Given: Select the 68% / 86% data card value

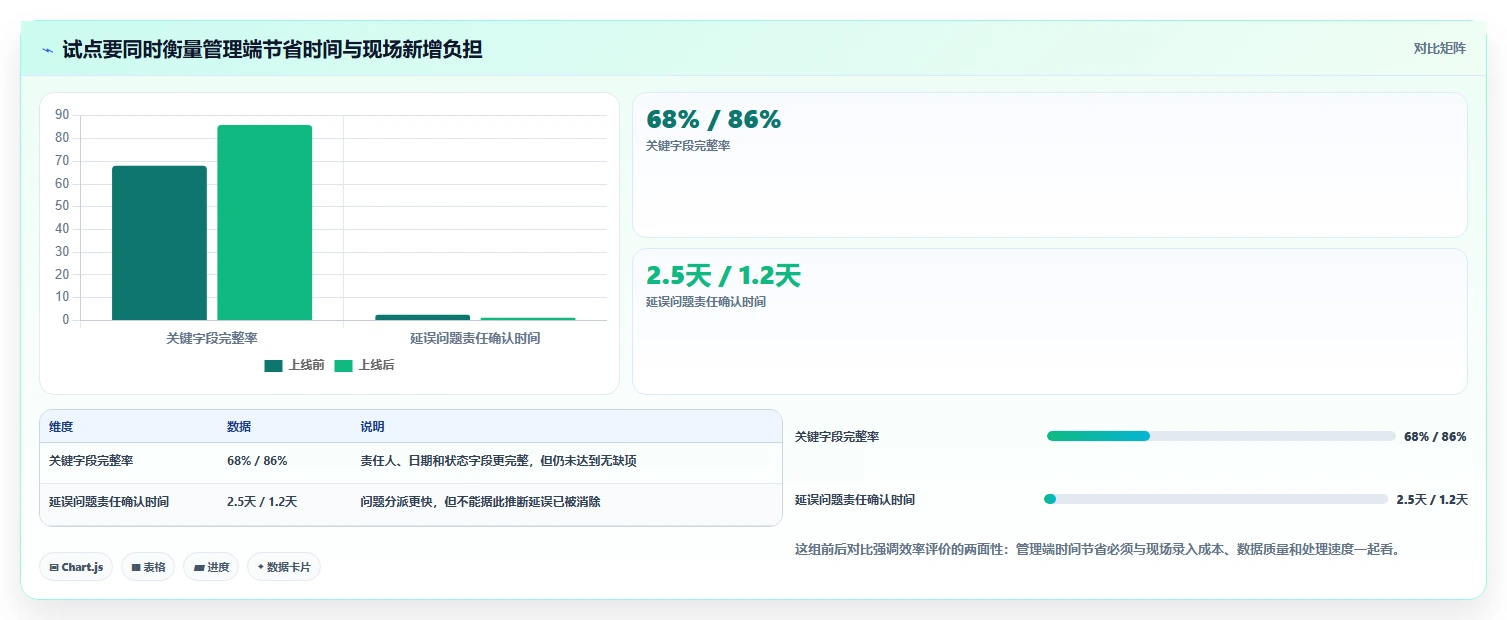Looking at the screenshot, I should tap(714, 120).
